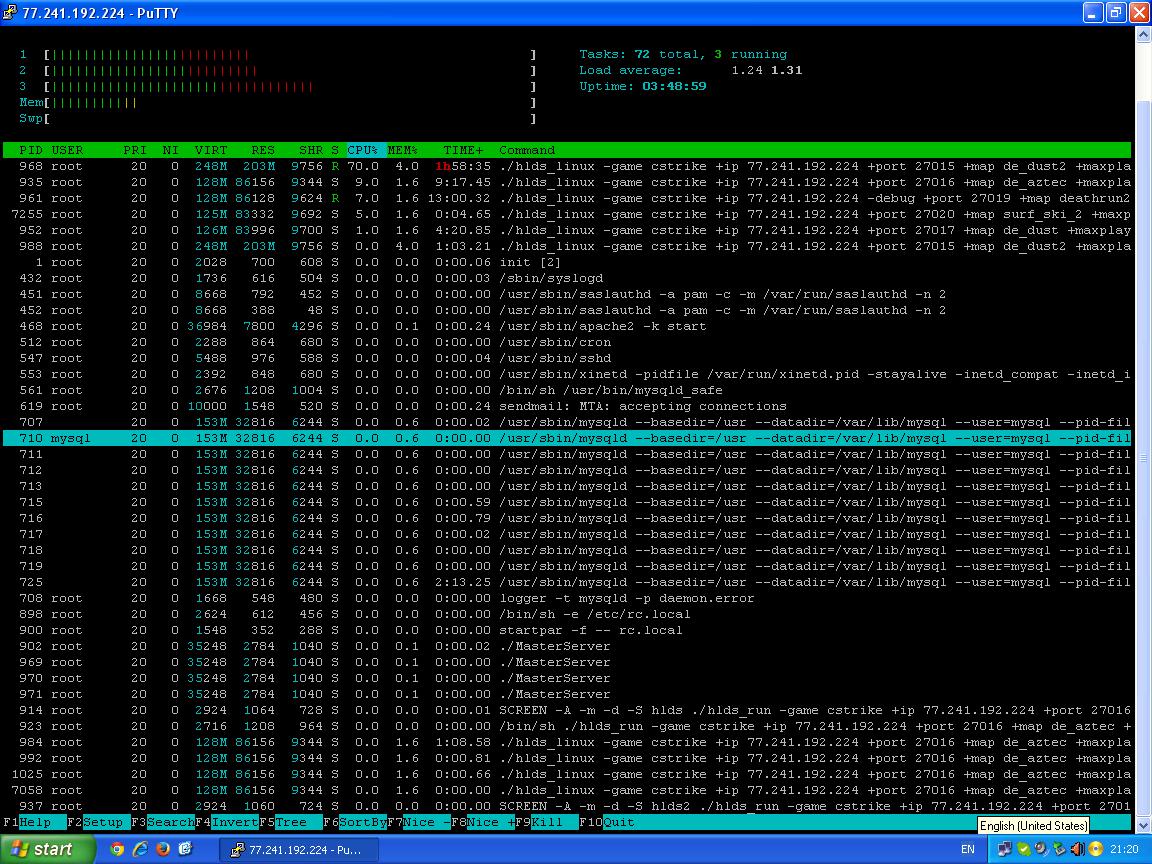
Task: Sort by the PID column header
Action: coord(31,150)
